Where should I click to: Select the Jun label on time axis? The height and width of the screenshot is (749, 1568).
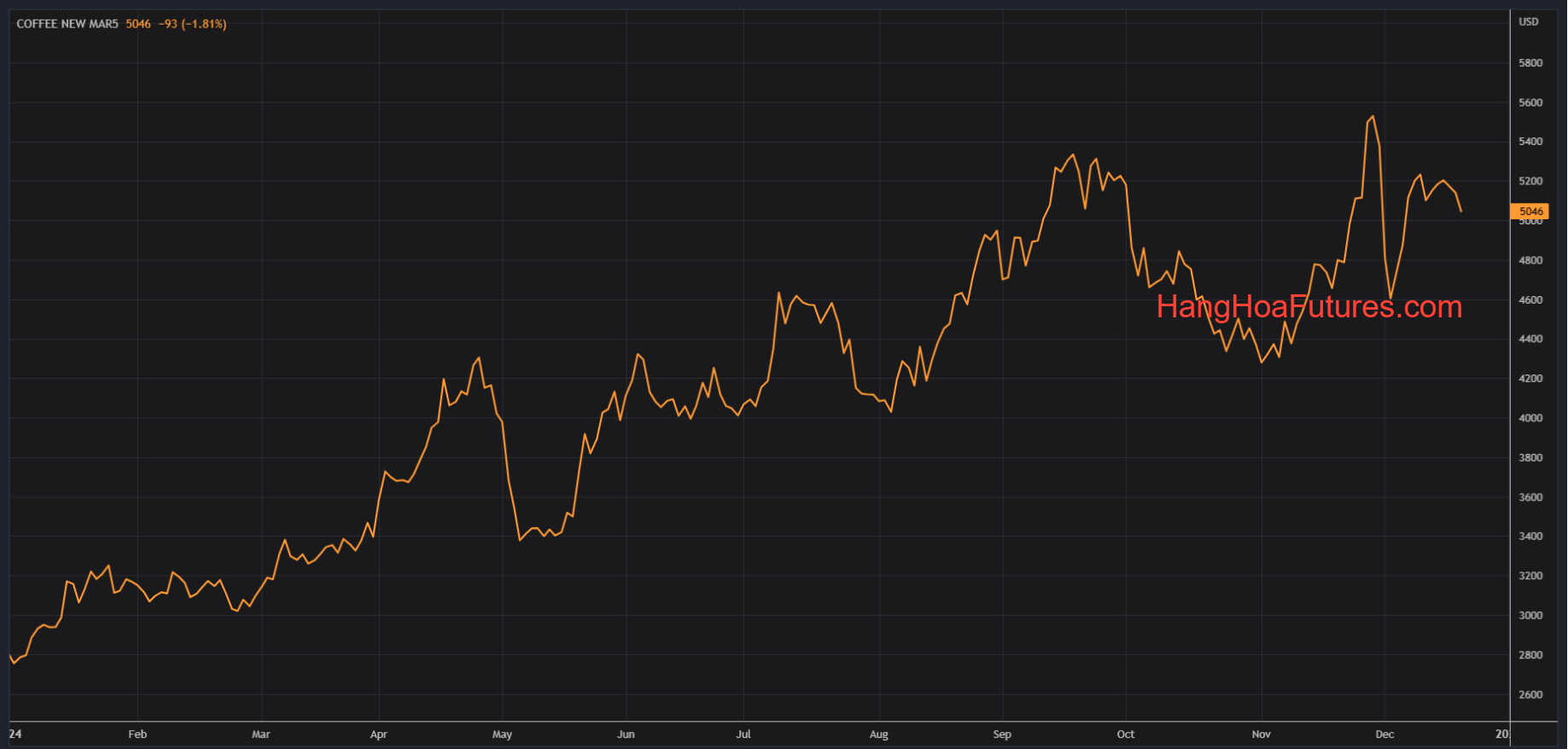[626, 734]
